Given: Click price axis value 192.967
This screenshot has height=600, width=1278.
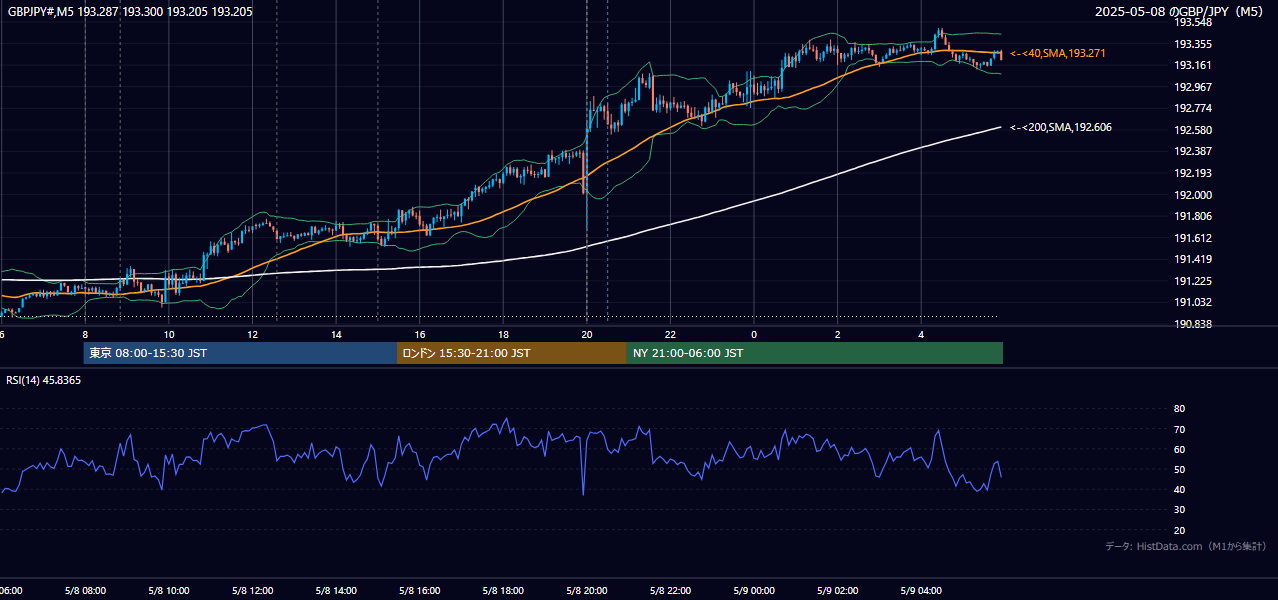Looking at the screenshot, I should coord(1192,87).
